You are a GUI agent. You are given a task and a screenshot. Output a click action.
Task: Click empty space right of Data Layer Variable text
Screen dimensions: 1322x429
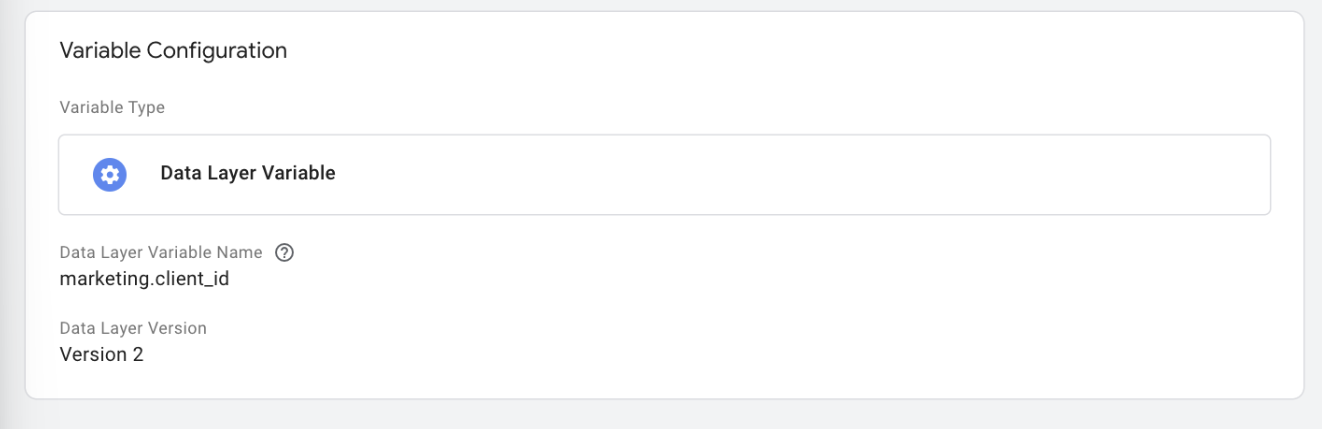[800, 175]
